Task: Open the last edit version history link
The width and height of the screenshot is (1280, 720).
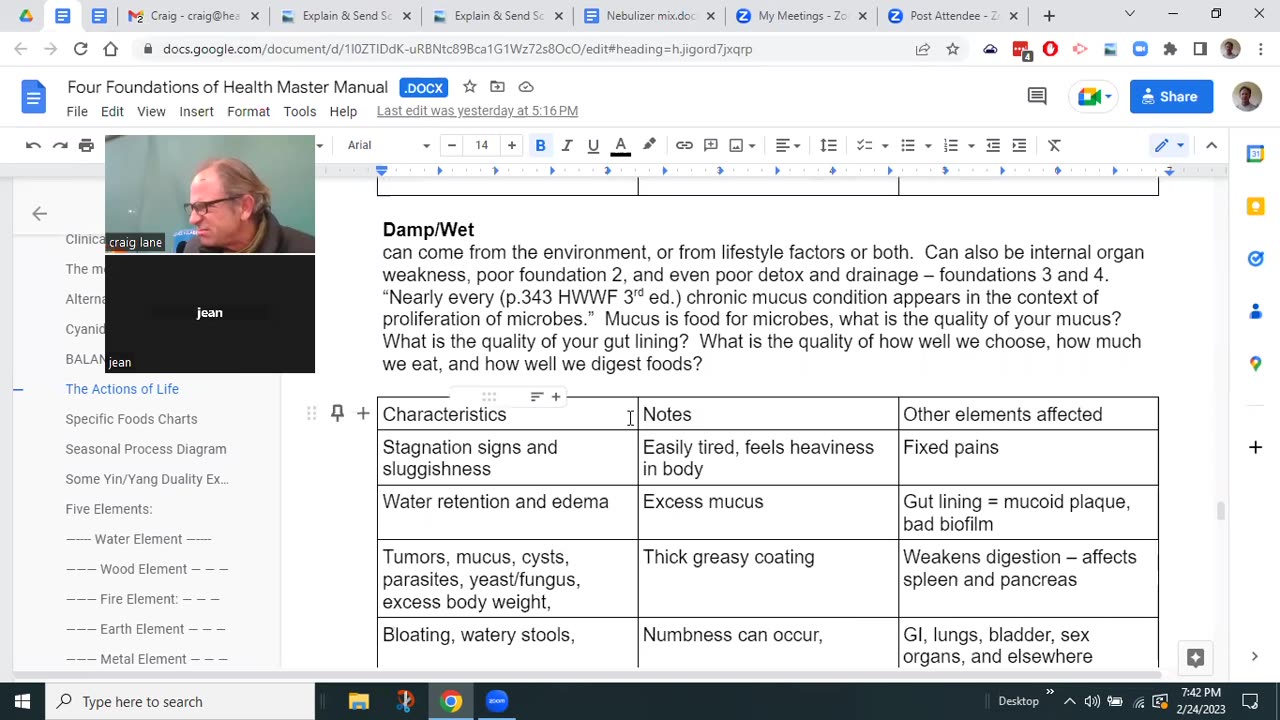Action: point(477,111)
